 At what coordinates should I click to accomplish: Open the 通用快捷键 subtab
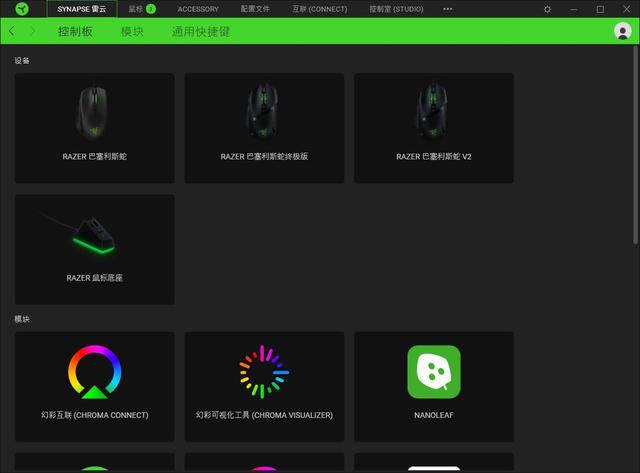(200, 31)
